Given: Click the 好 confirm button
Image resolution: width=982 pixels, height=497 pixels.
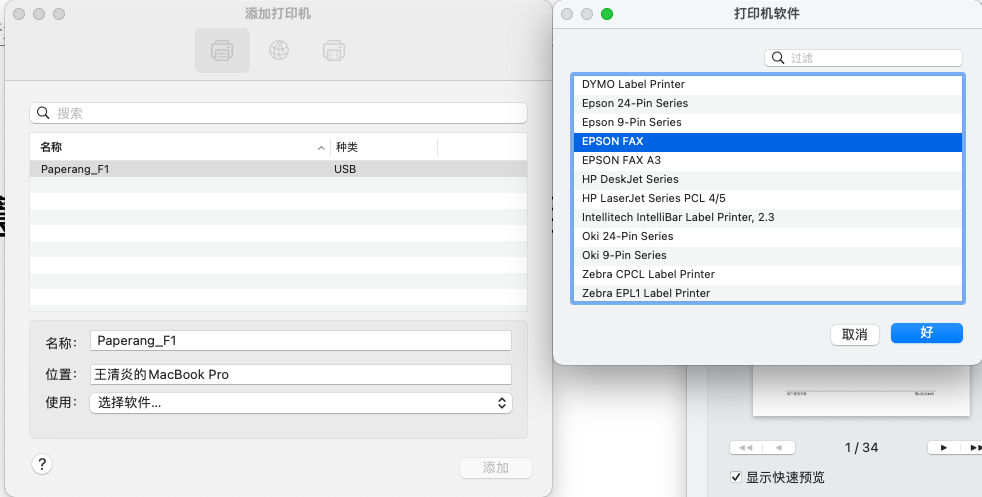Looking at the screenshot, I should (926, 333).
